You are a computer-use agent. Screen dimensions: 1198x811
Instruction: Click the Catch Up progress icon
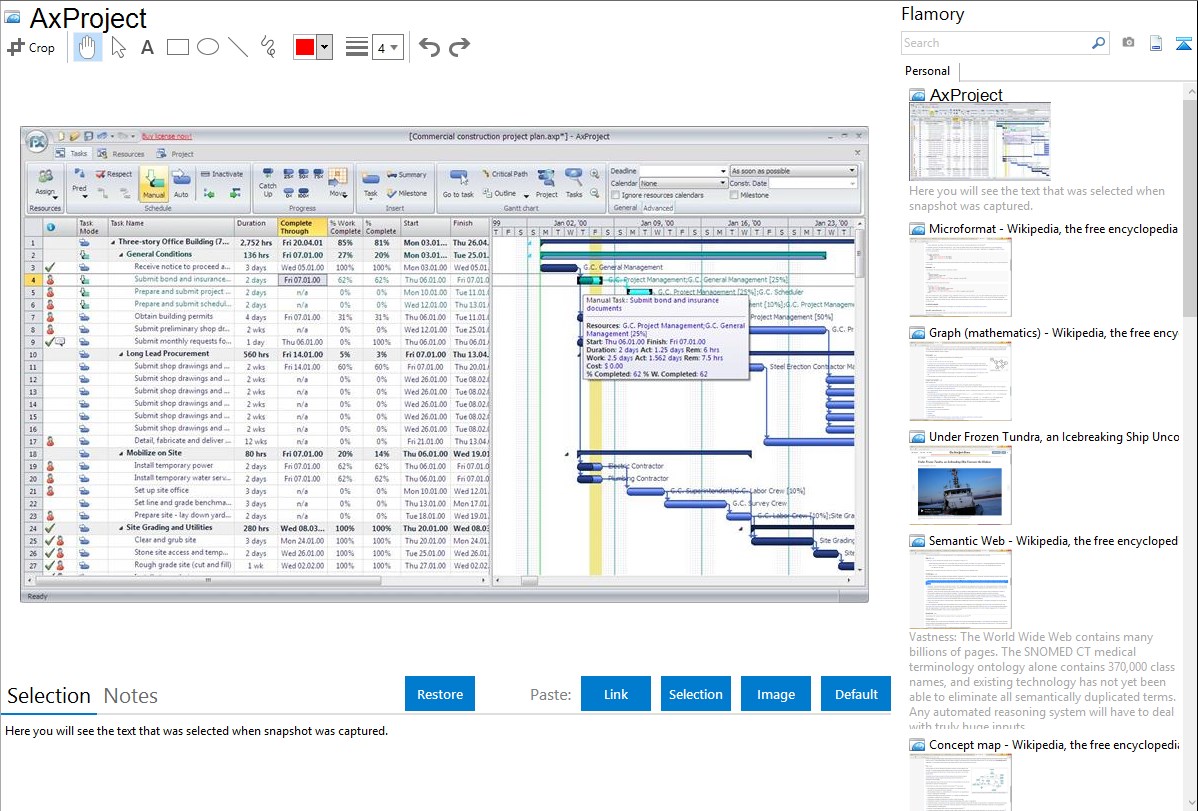pos(267,183)
